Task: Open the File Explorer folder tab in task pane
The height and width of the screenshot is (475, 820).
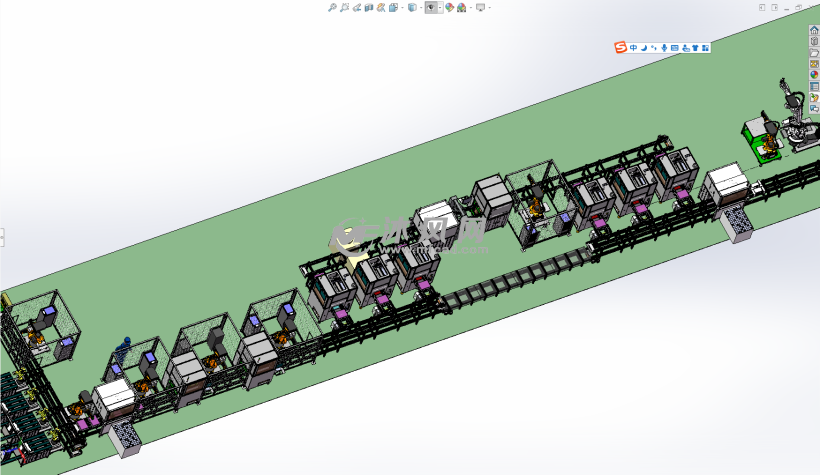Action: pyautogui.click(x=814, y=52)
